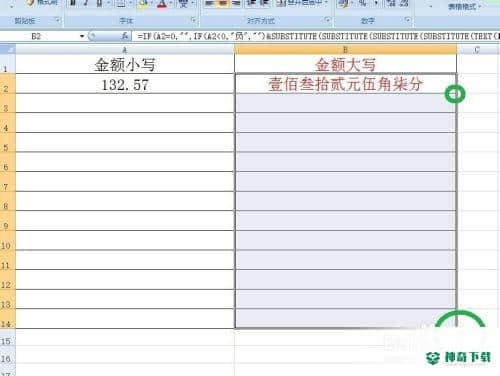Screen dimensions: 500x376
Task: Click the comma style icon
Action: pos(376,3)
